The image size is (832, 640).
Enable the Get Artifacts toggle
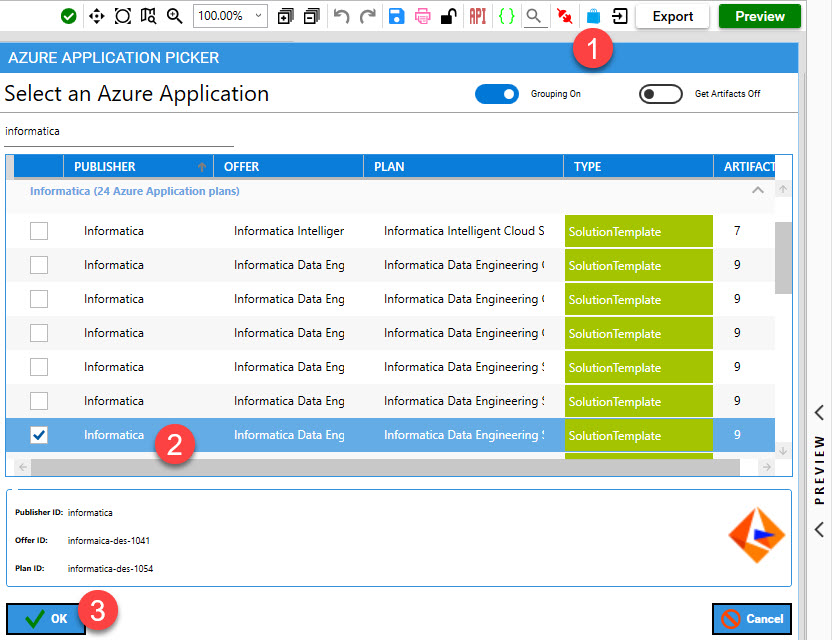(661, 94)
